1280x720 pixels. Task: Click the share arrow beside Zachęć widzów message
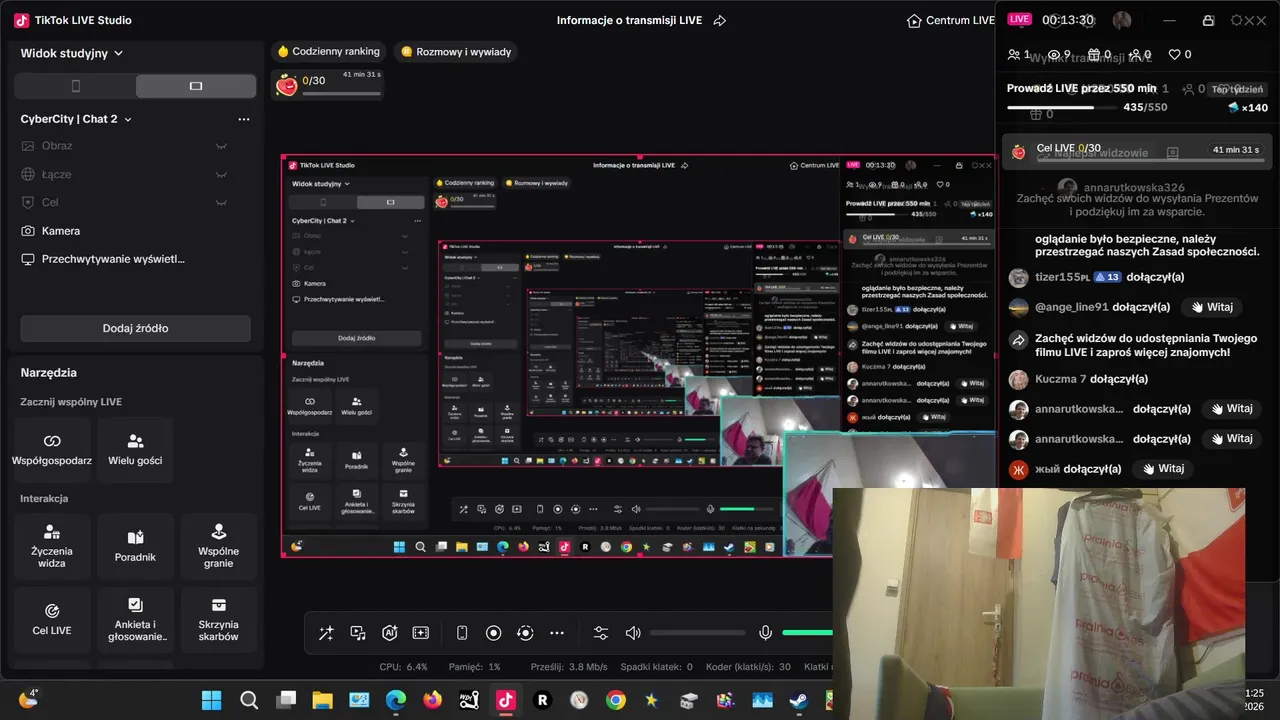pos(1018,340)
